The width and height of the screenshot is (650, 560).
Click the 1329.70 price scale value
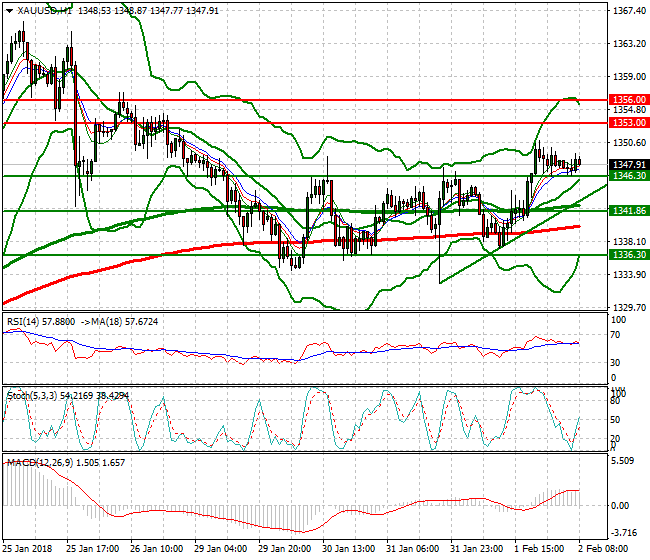tap(629, 307)
